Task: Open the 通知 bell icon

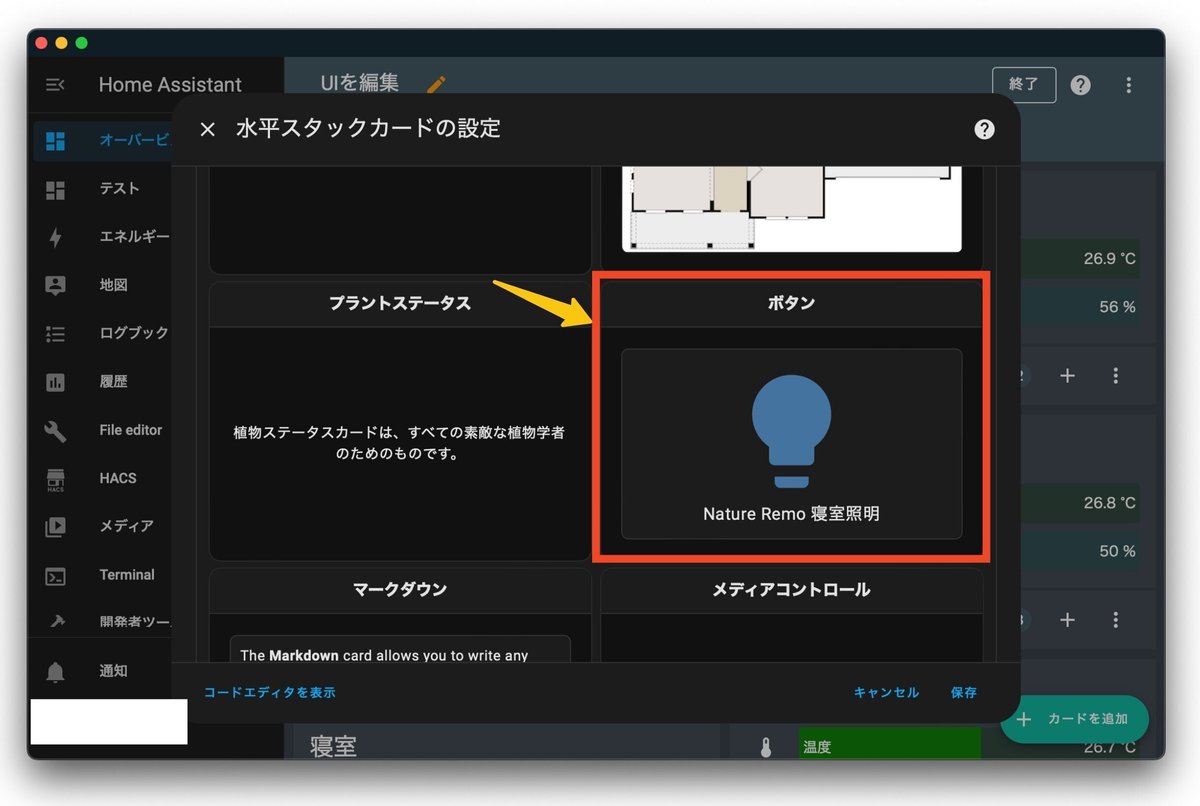Action: click(55, 672)
